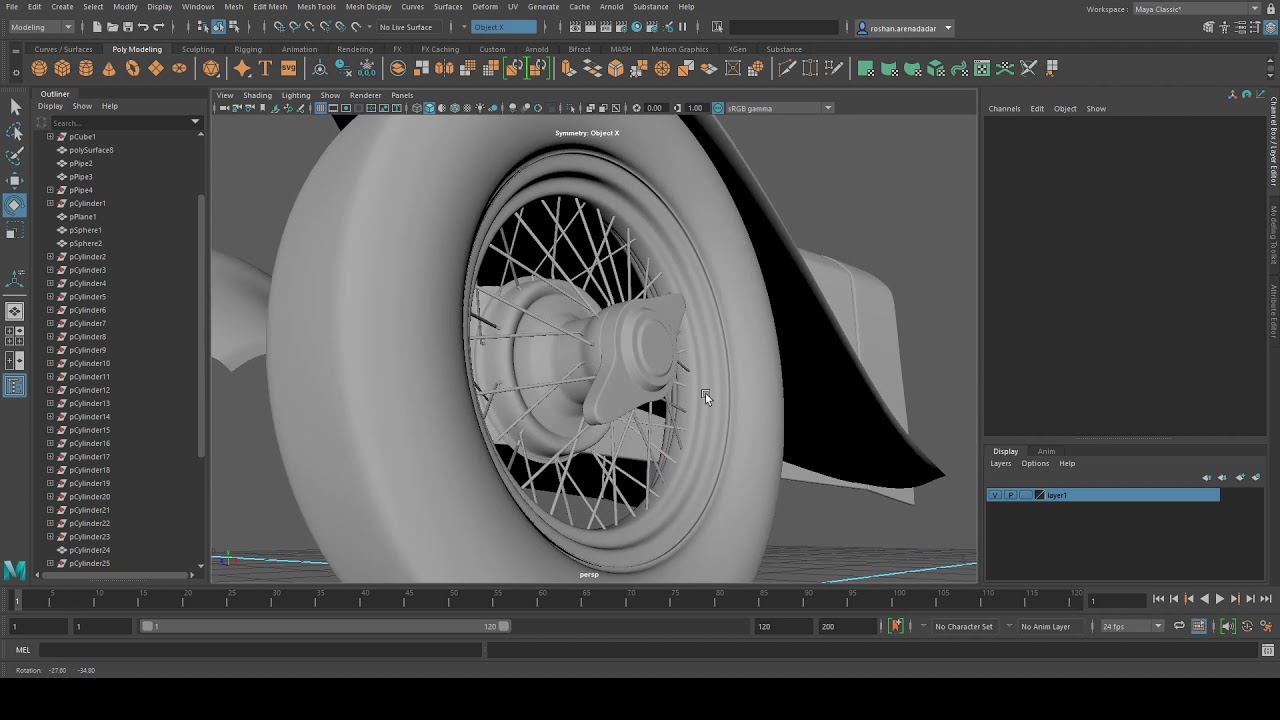Toggle layer1 visibility (V)

click(994, 495)
